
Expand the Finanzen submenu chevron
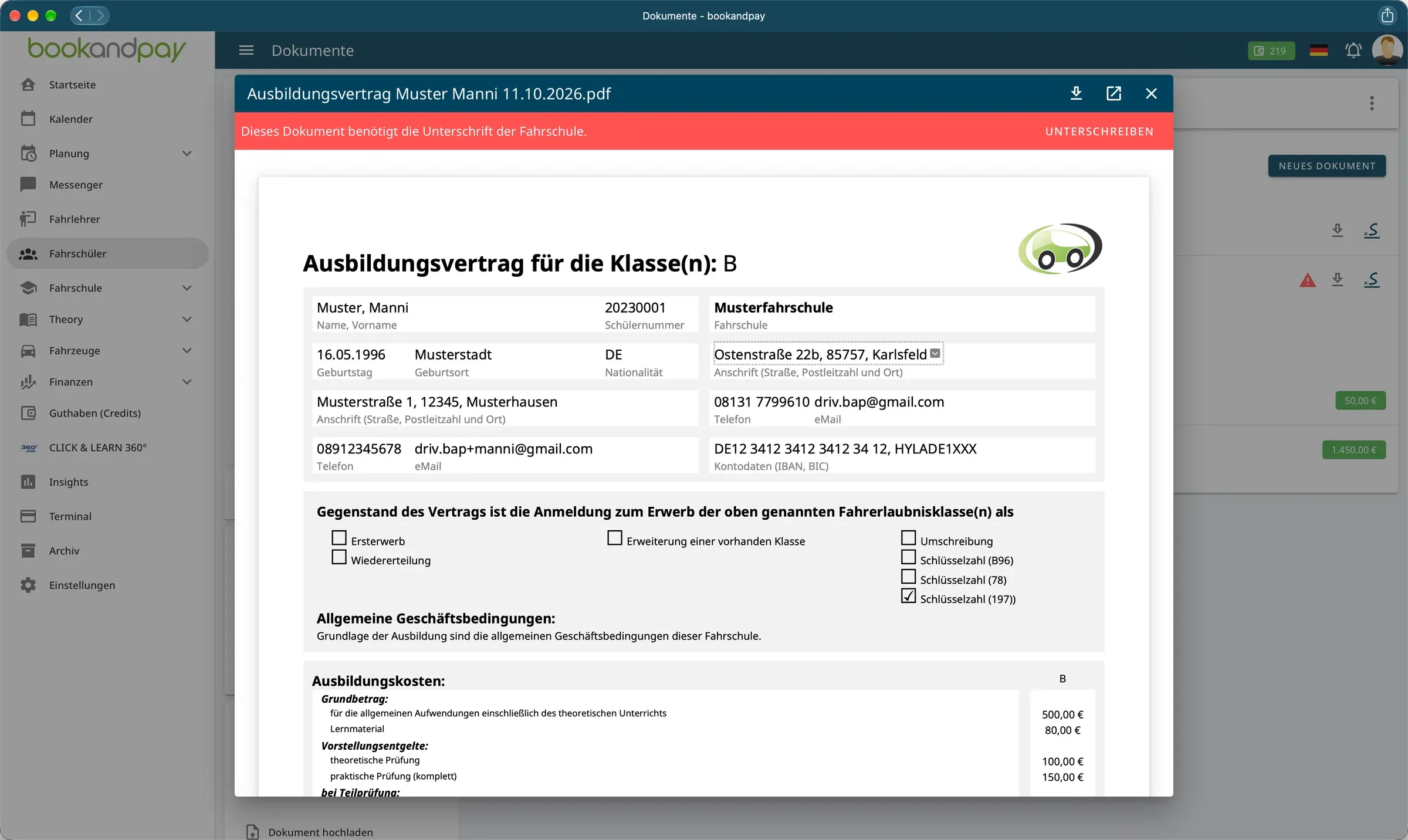187,382
